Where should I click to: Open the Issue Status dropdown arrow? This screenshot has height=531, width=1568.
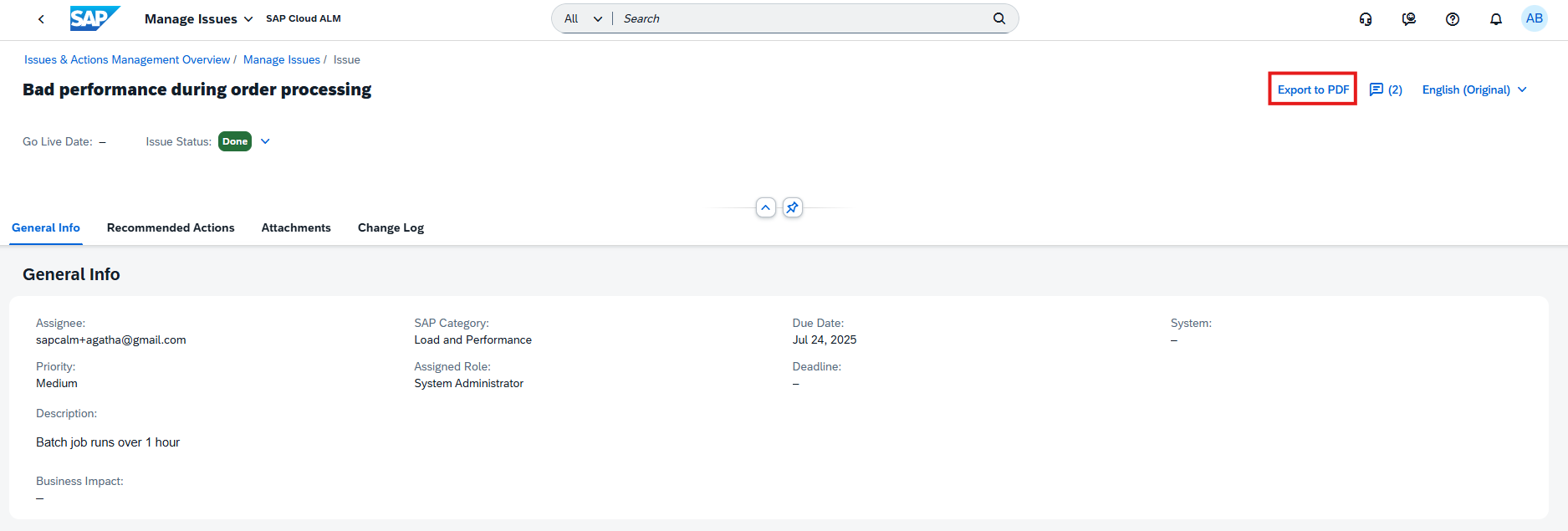point(265,141)
